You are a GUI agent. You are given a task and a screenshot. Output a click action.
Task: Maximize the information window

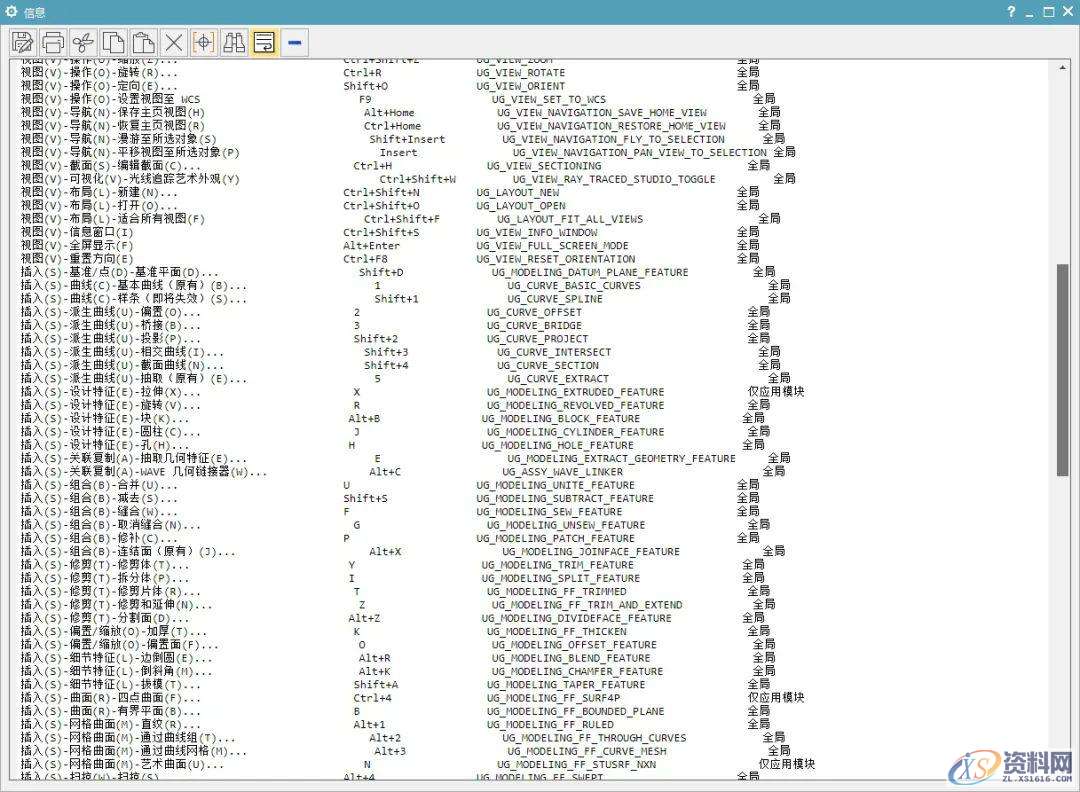point(1049,12)
